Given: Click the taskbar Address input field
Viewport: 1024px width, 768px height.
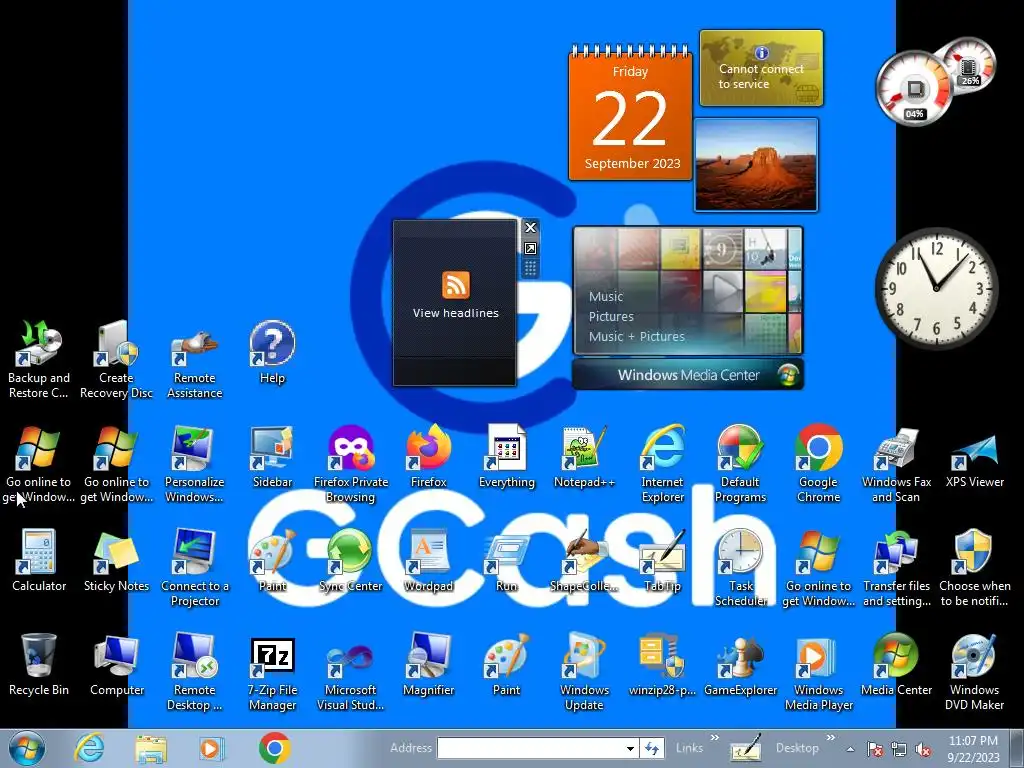Looking at the screenshot, I should (530, 748).
